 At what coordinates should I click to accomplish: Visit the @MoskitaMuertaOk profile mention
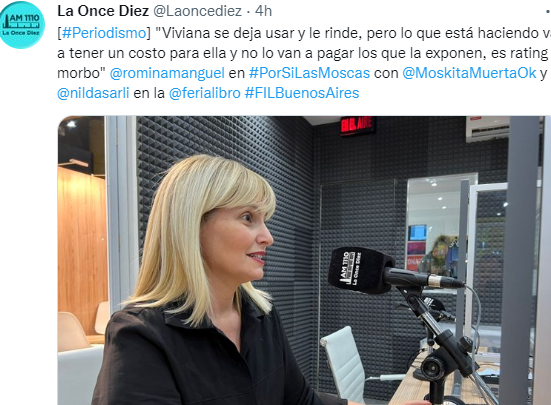point(469,73)
